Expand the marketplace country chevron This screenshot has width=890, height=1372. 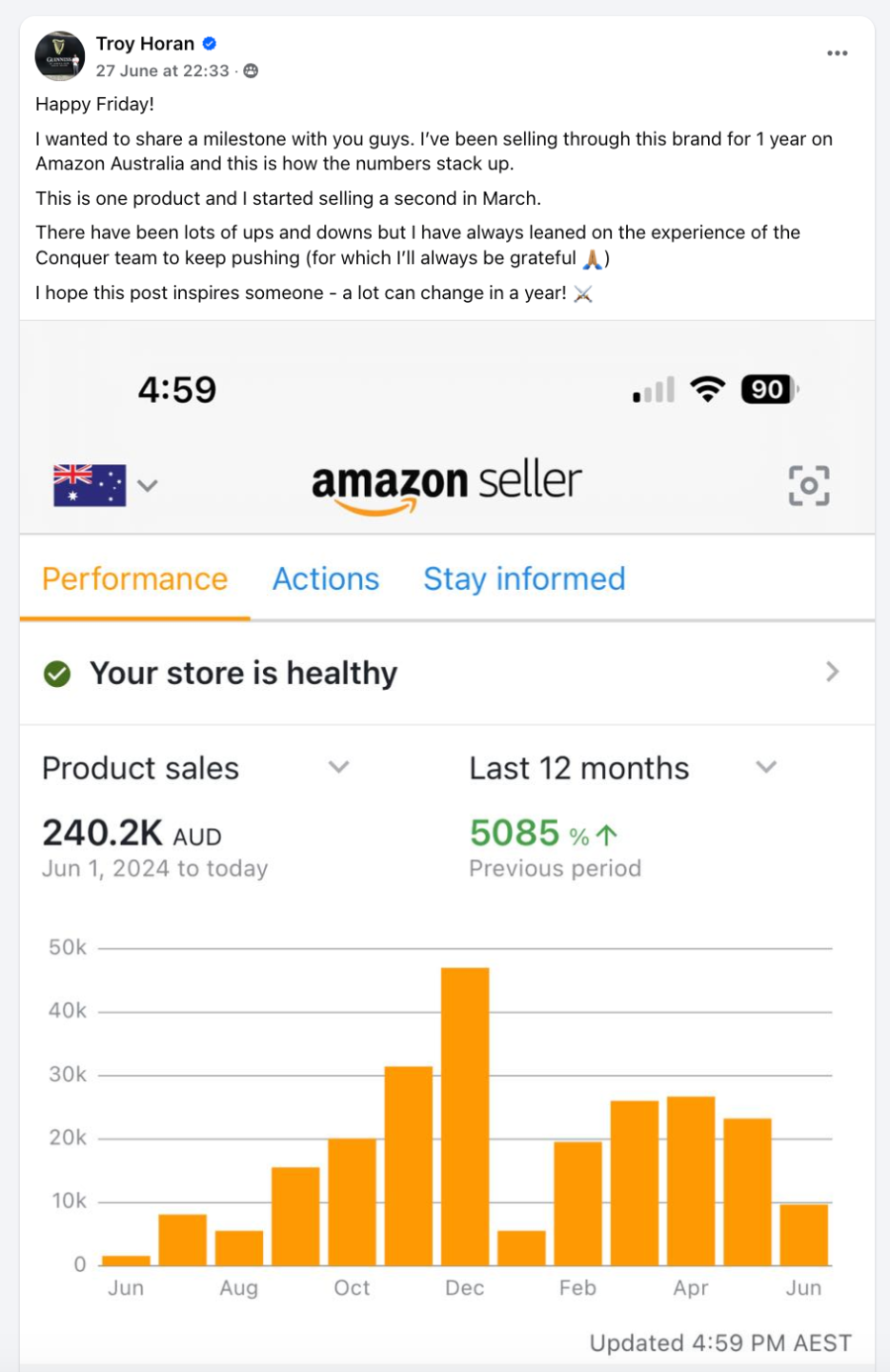point(147,485)
